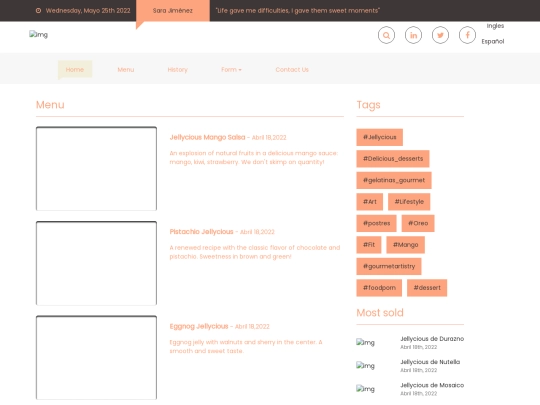Click the clock icon beside the date
Viewport: 540px width, 405px height.
38,11
